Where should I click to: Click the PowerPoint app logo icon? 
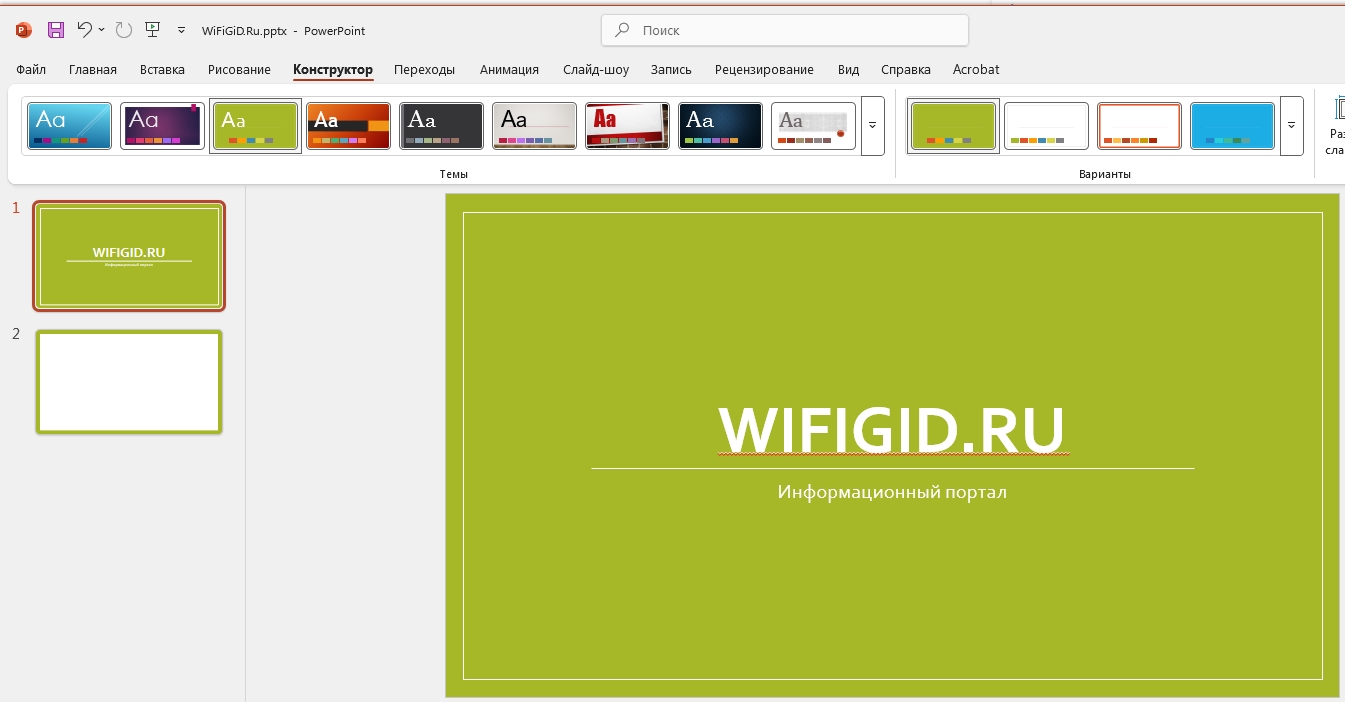(x=23, y=30)
